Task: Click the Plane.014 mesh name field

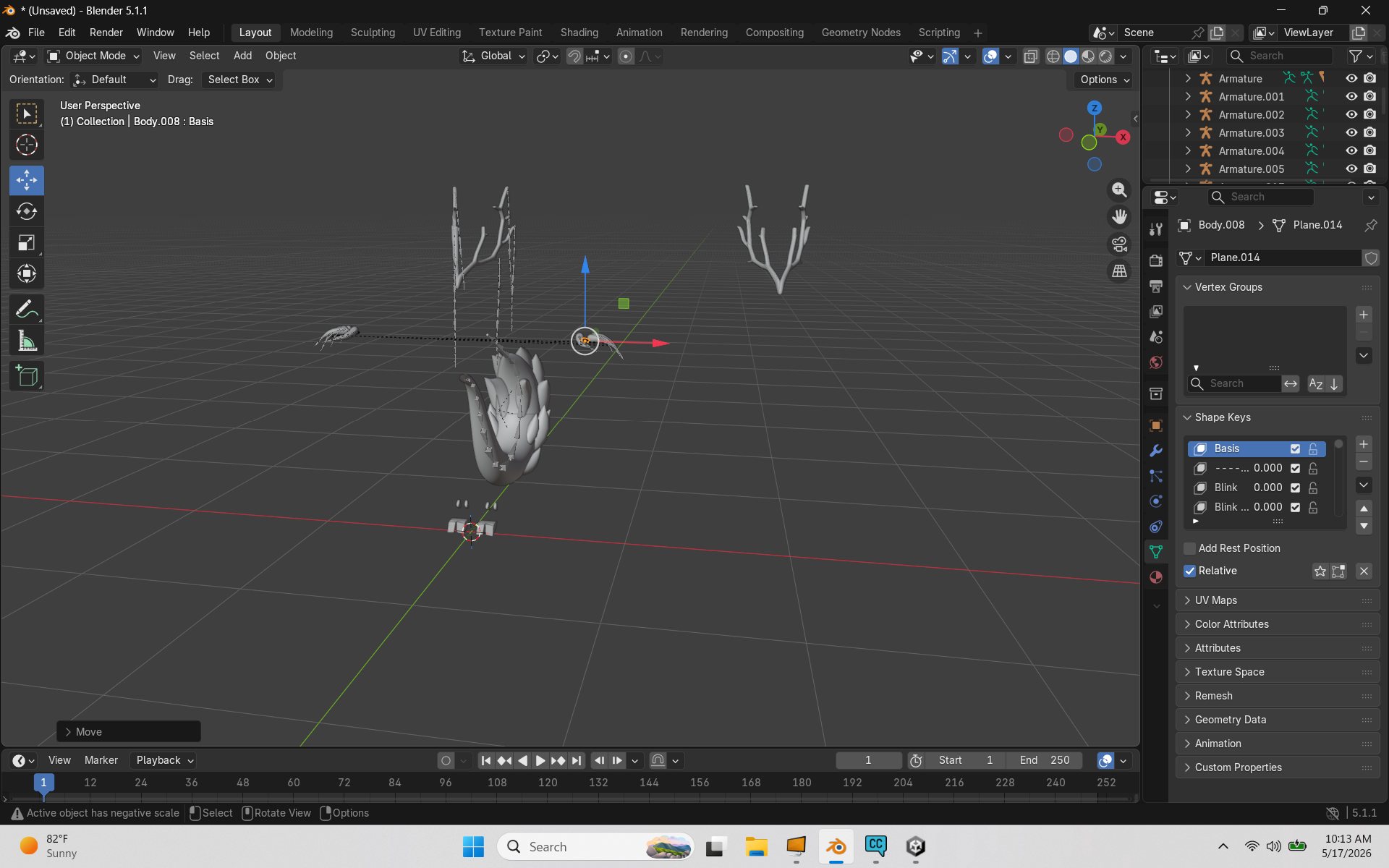Action: (1283, 258)
